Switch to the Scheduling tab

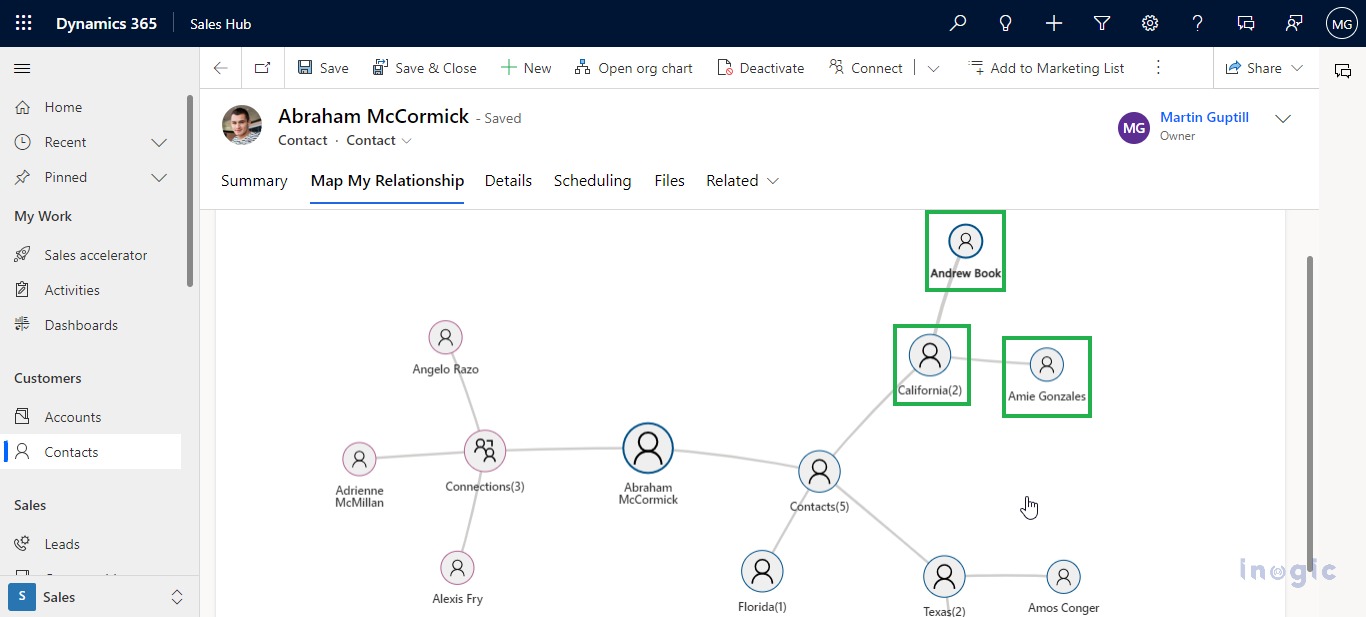pos(592,181)
